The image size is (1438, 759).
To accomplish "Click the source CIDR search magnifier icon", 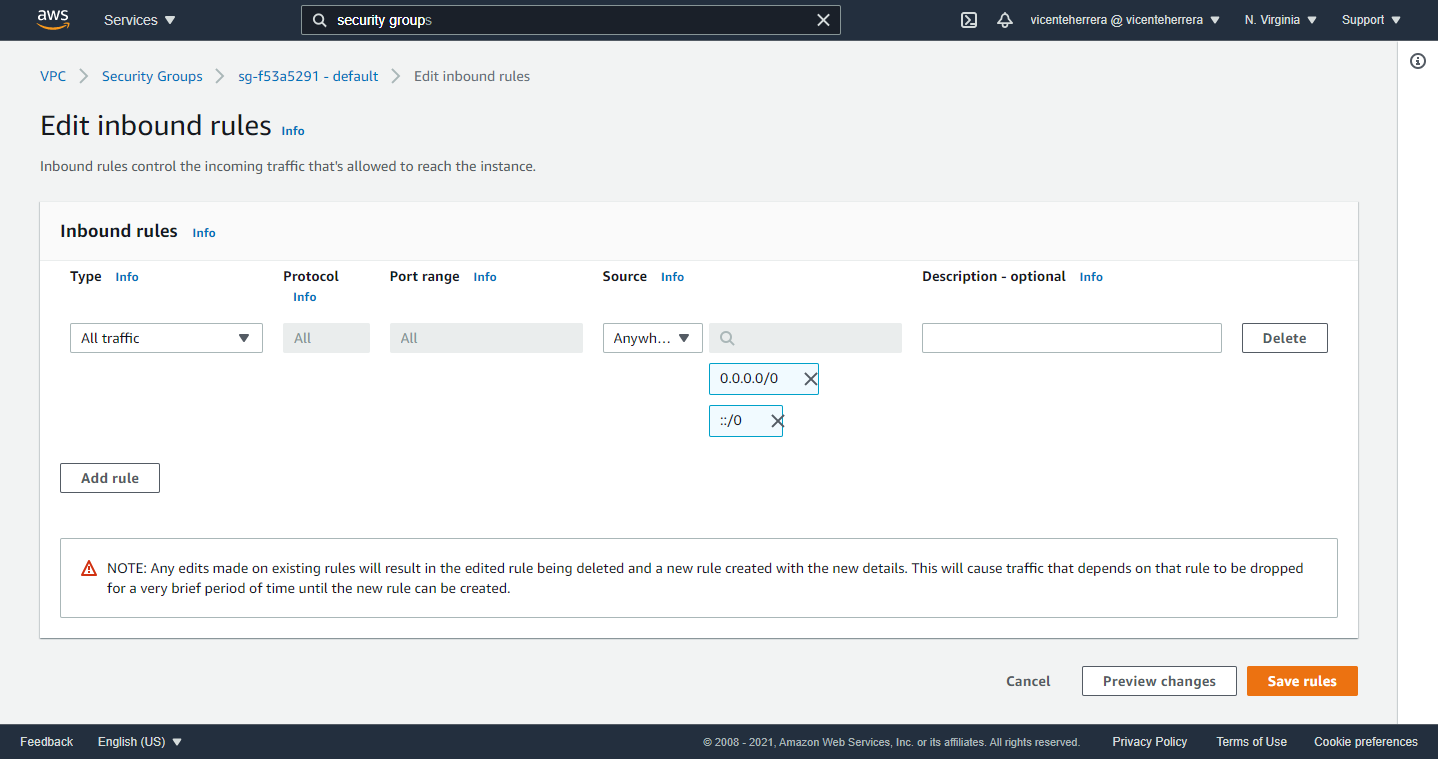I will pyautogui.click(x=727, y=338).
